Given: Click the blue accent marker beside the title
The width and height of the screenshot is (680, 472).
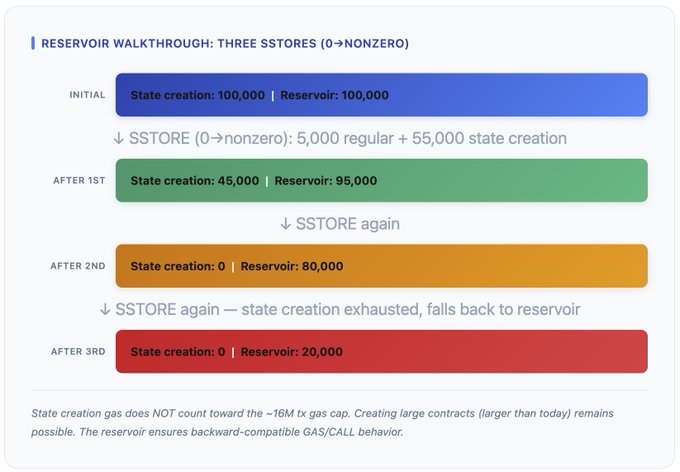Looking at the screenshot, I should tap(33, 43).
